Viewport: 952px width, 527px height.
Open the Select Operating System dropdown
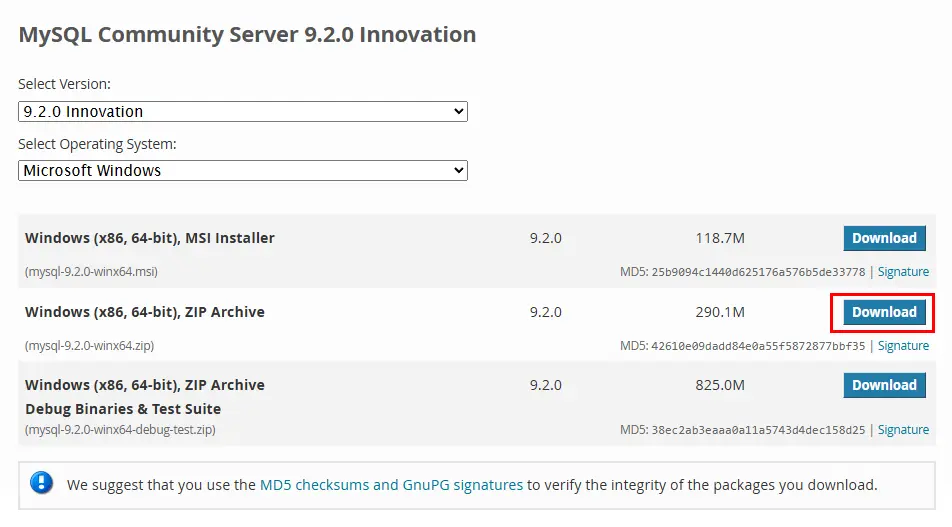(243, 171)
